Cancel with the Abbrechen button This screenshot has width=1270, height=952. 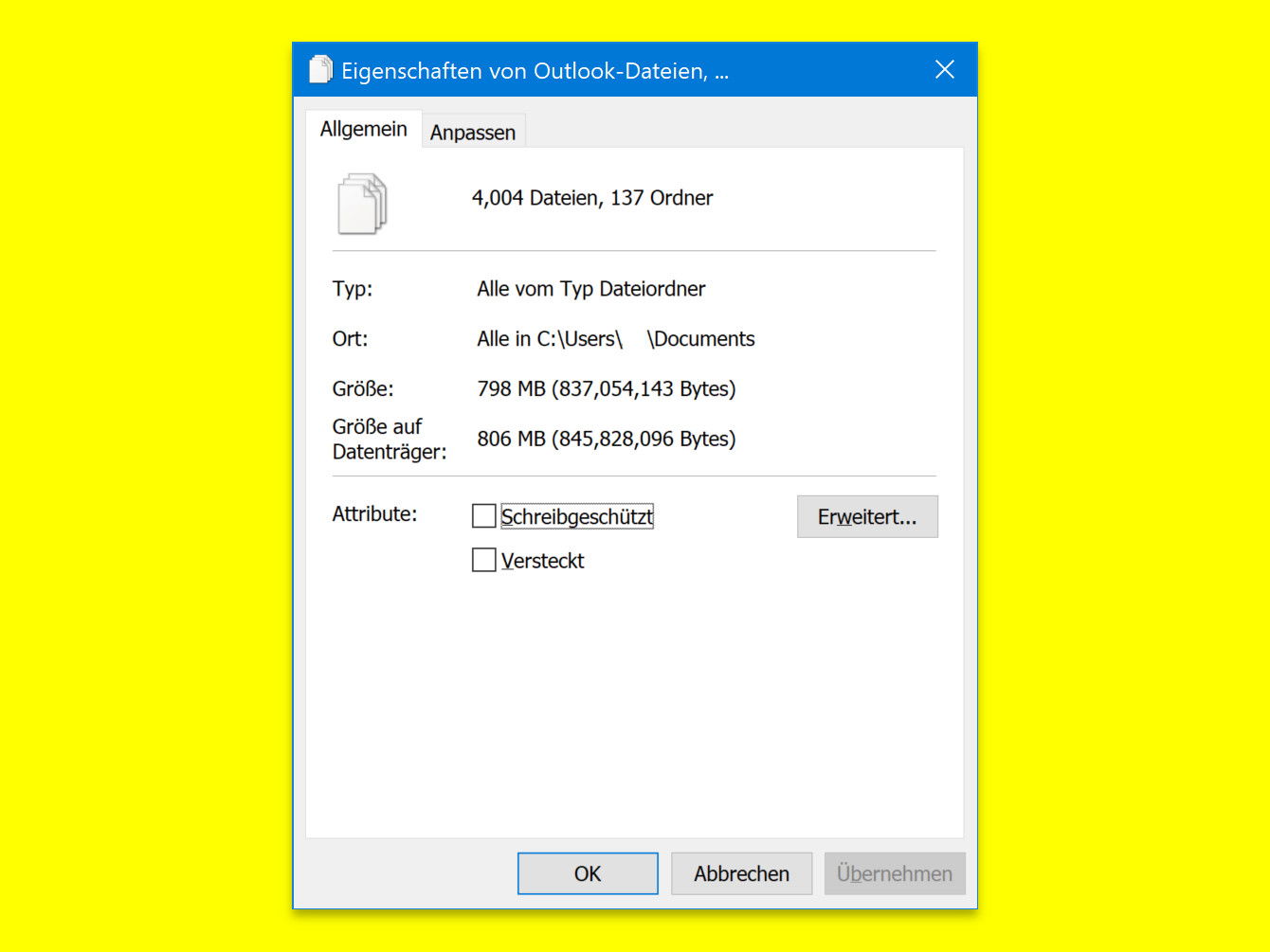(x=742, y=873)
